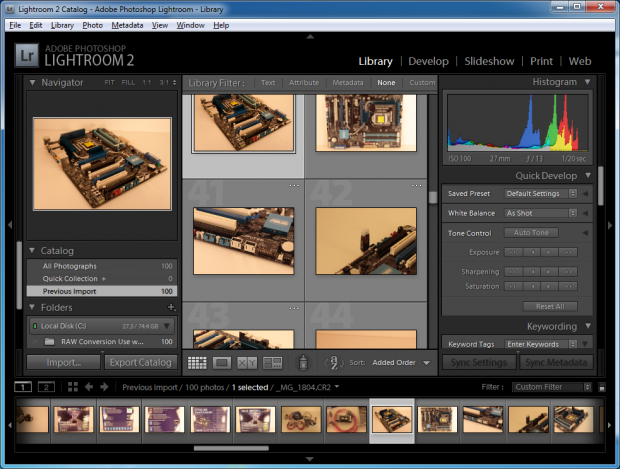Open the Metadata menu
The height and width of the screenshot is (469, 620).
[x=127, y=25]
